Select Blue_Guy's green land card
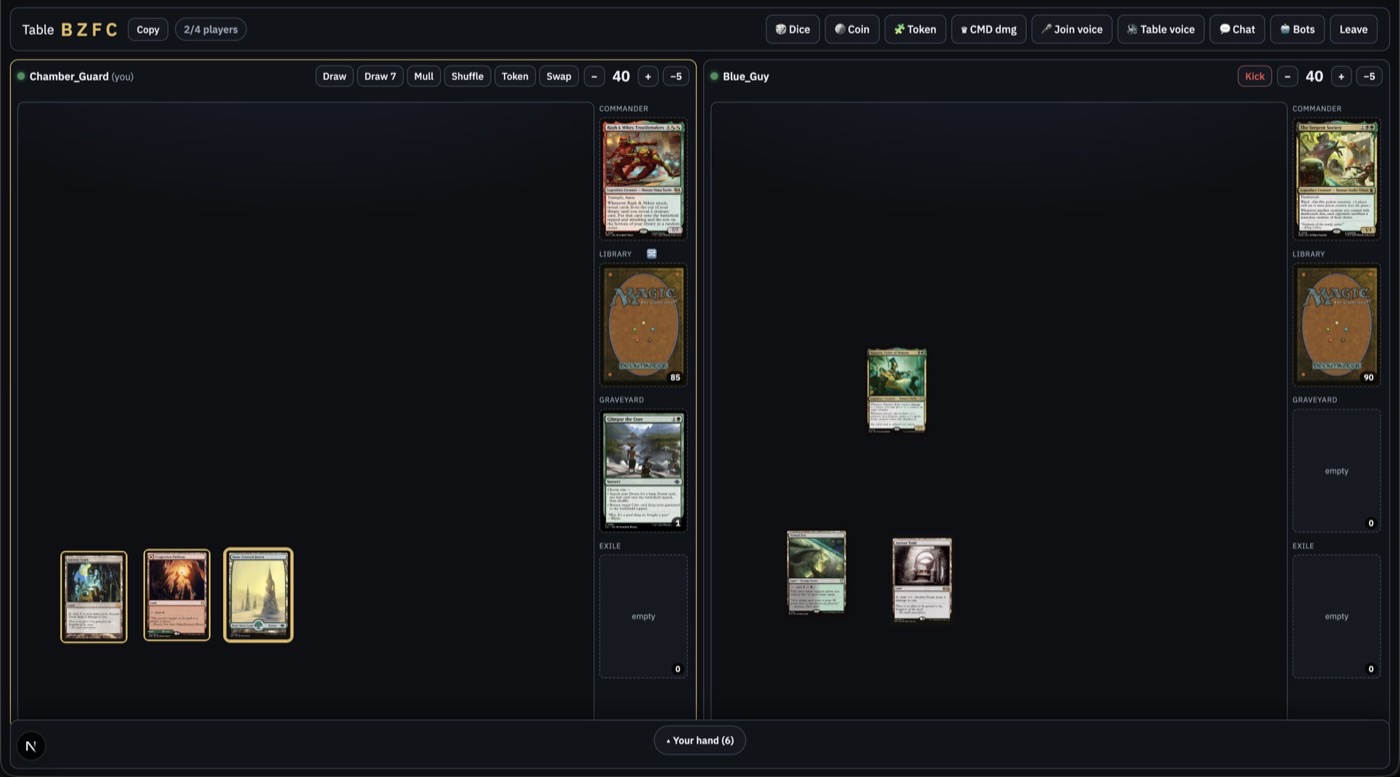Viewport: 1400px width, 777px height. [816, 571]
